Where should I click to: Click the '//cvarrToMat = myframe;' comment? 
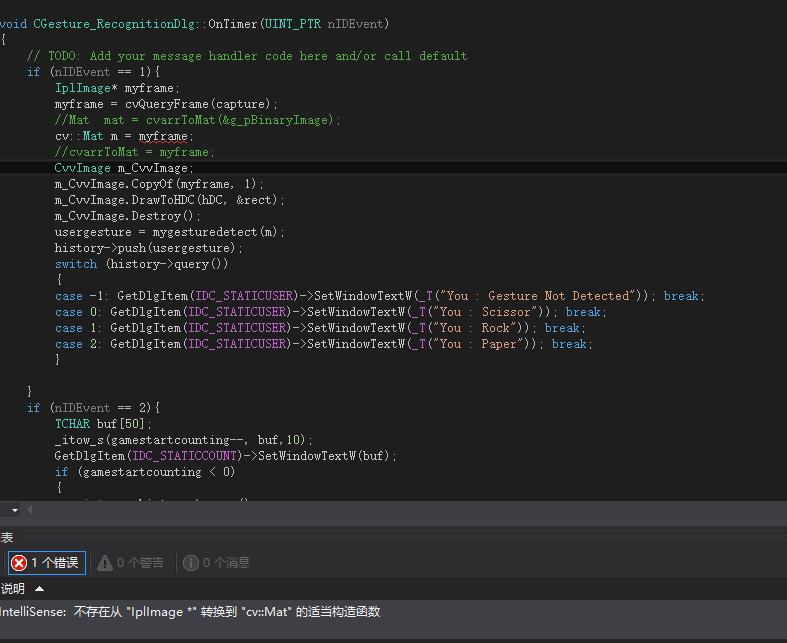[x=135, y=152]
